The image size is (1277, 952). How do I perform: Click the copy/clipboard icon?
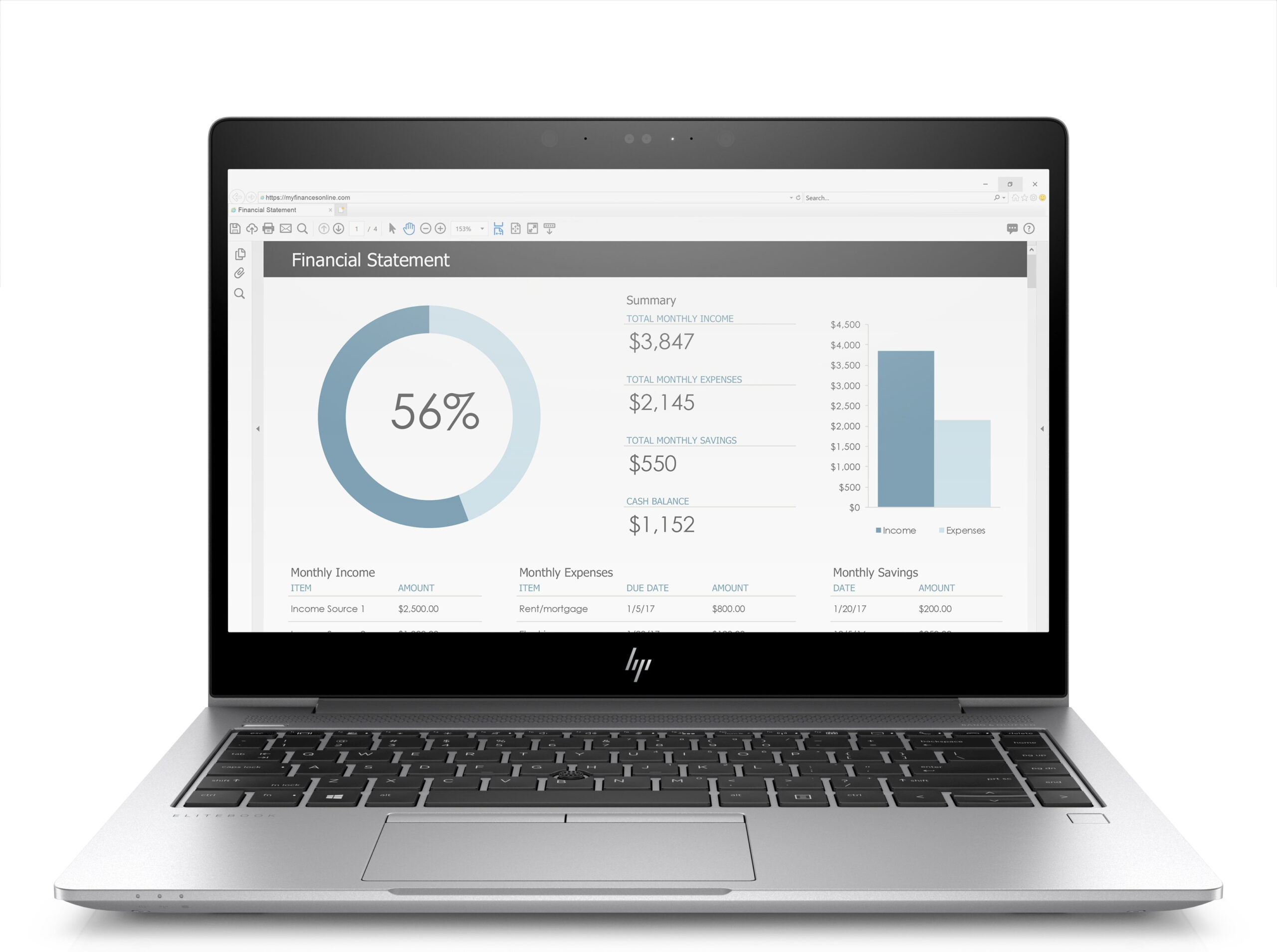[x=241, y=255]
